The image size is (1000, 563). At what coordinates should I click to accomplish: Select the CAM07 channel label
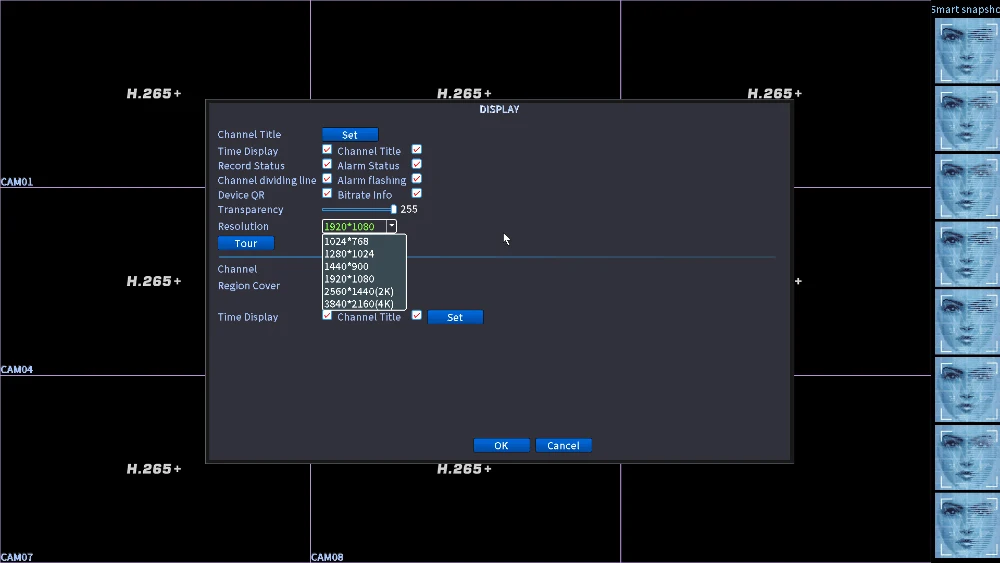pyautogui.click(x=17, y=557)
